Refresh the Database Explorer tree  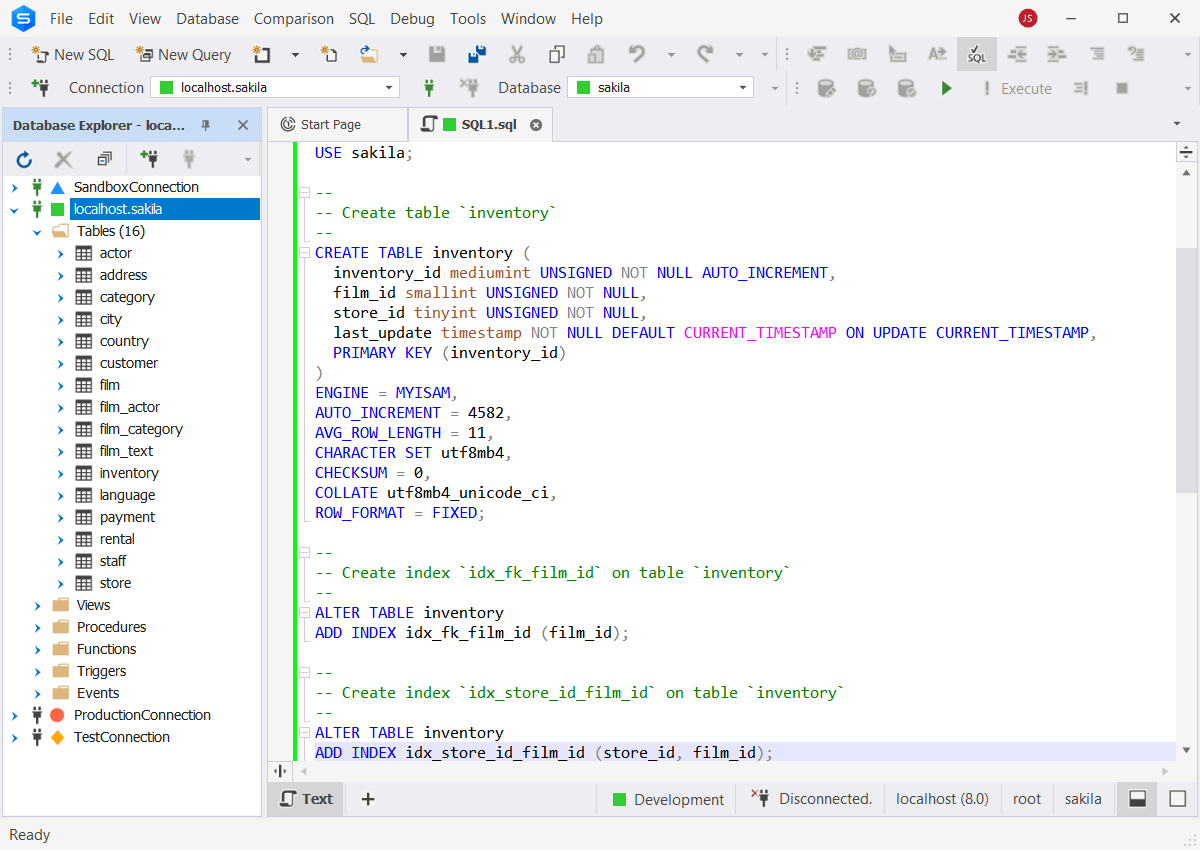pos(25,159)
